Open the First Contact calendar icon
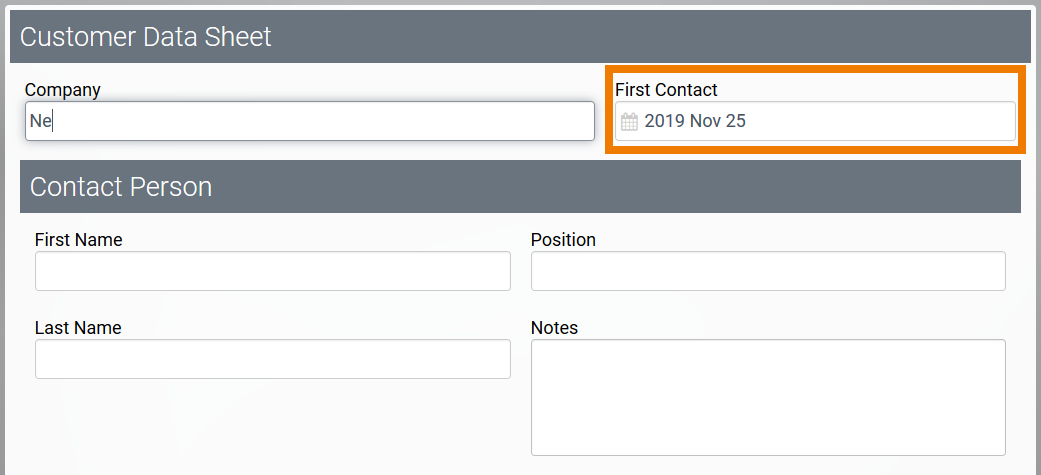 (x=629, y=122)
